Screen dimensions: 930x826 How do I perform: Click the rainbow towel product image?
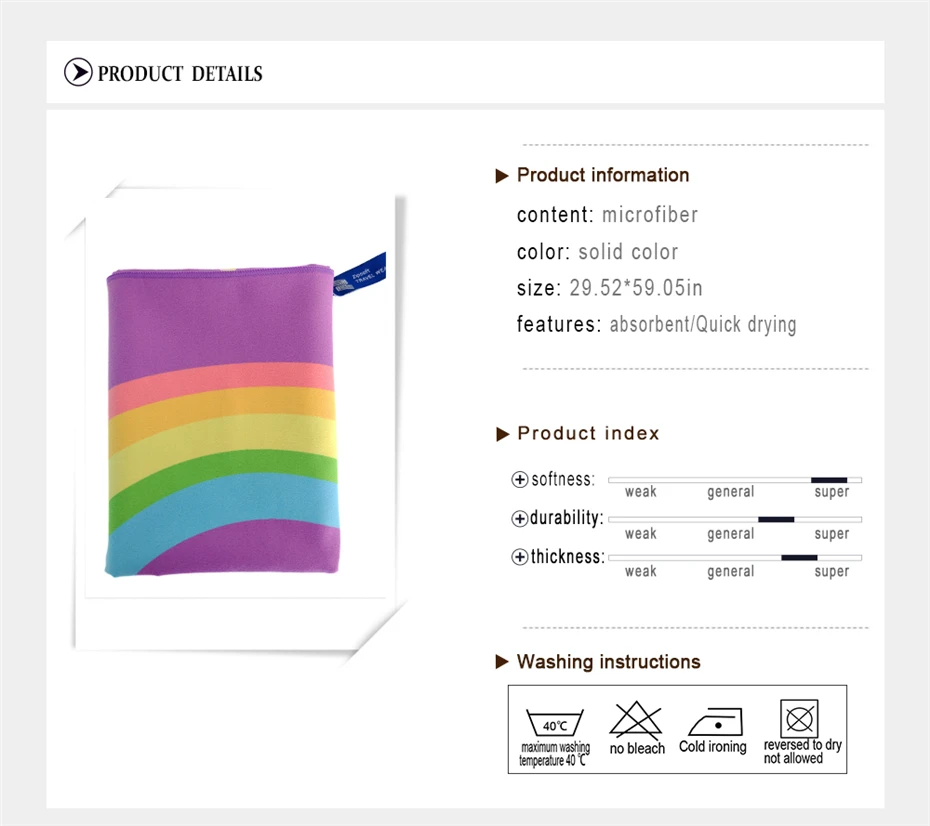pyautogui.click(x=222, y=420)
